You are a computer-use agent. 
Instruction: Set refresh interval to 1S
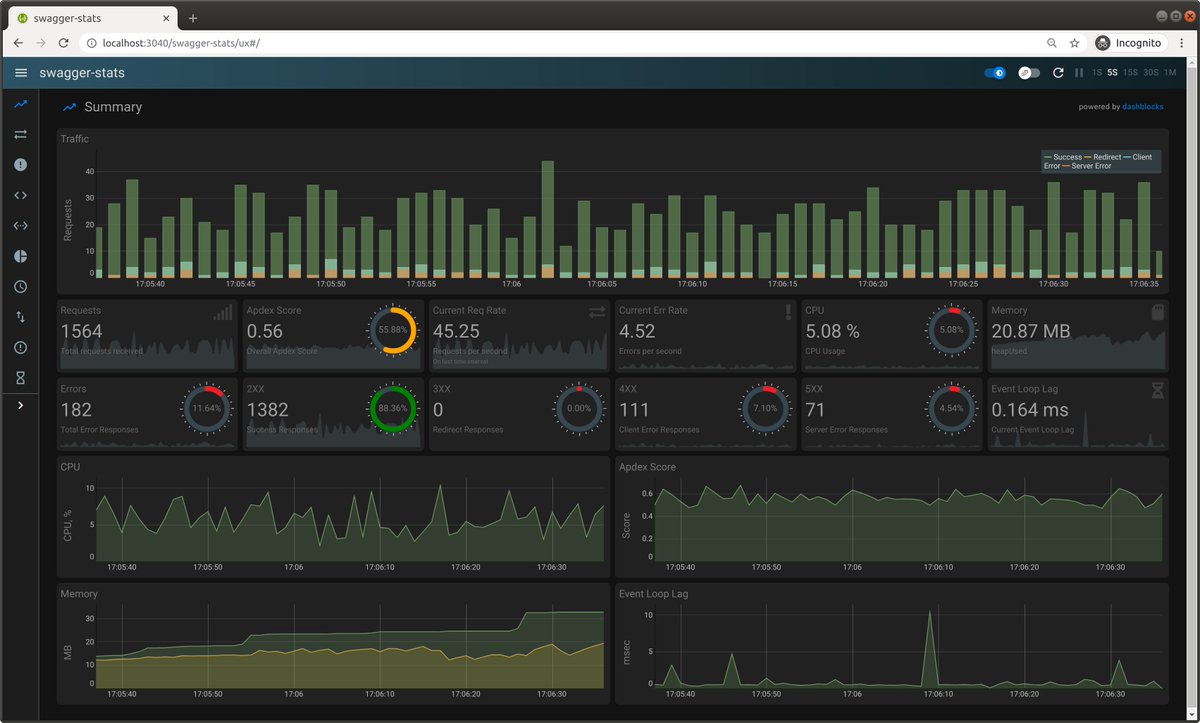point(1097,73)
